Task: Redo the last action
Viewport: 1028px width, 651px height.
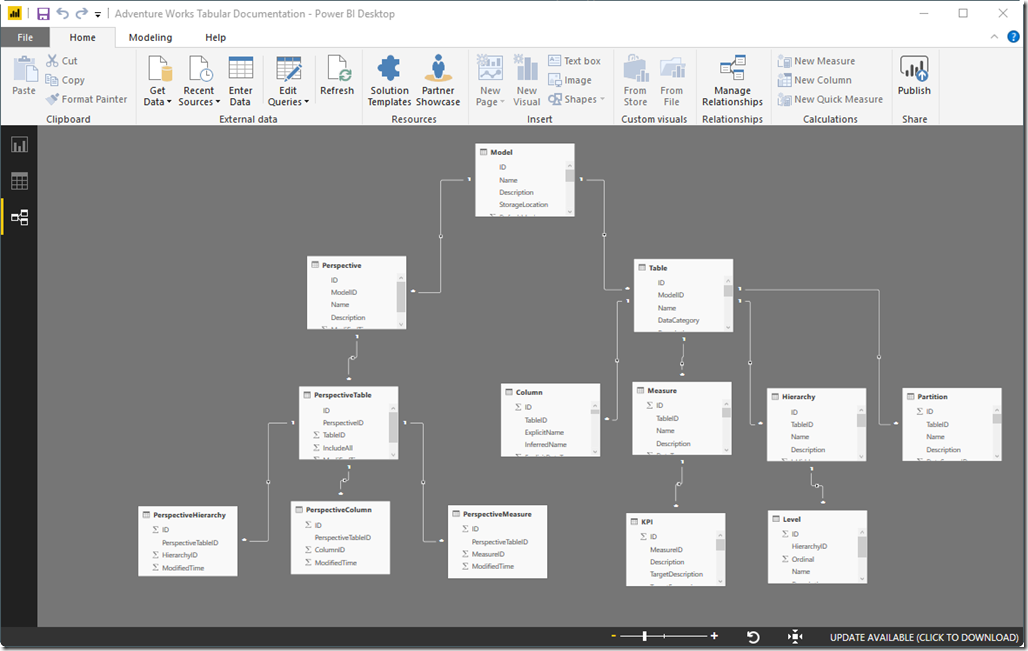Action: tap(81, 13)
